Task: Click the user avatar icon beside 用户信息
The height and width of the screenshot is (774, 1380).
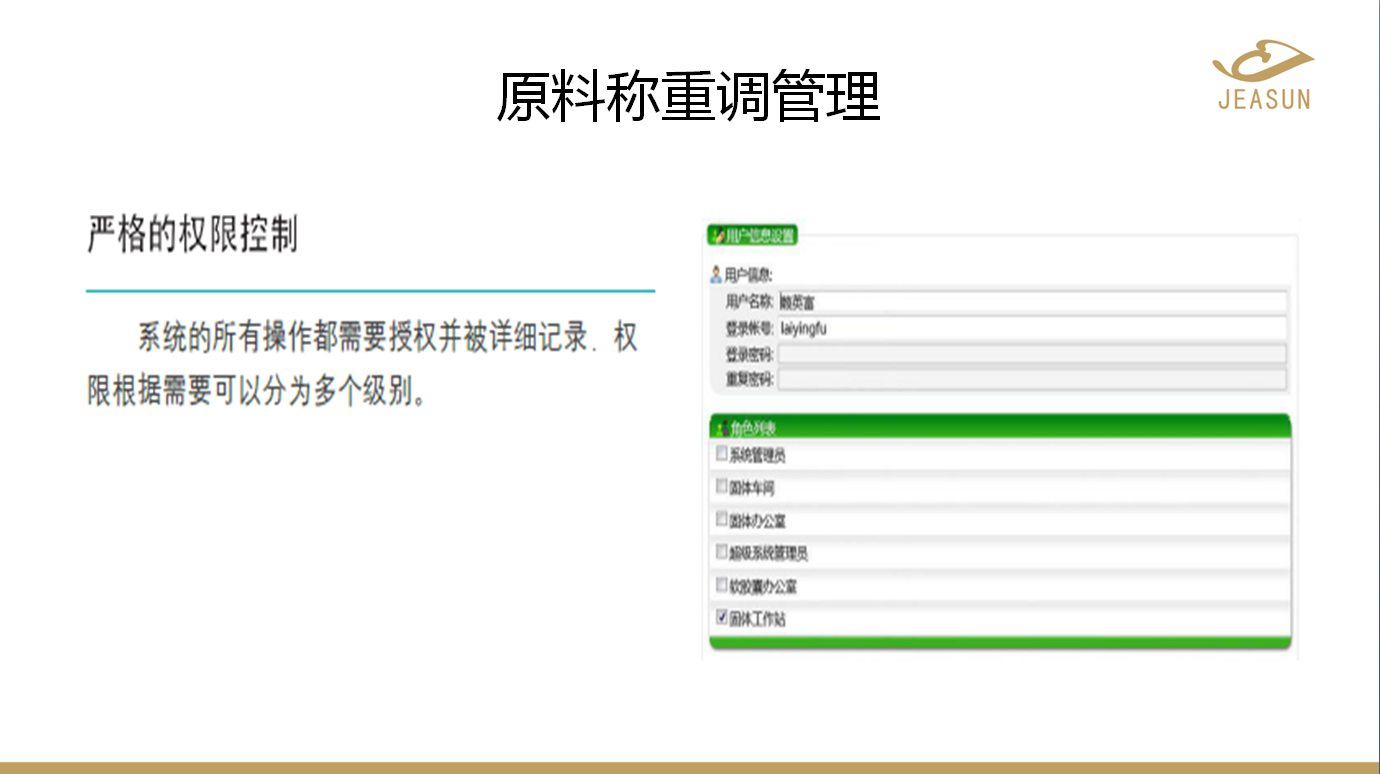Action: click(715, 274)
